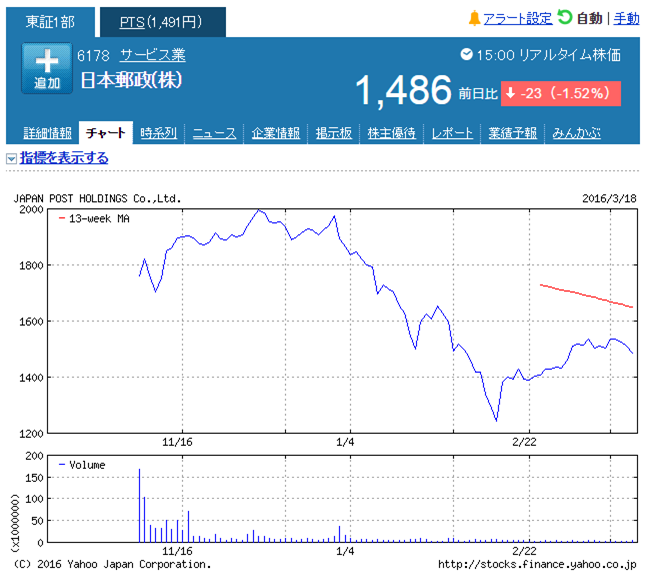Click the chart date 2016/3/18
Viewport: 648px width, 579px height.
[x=609, y=199]
